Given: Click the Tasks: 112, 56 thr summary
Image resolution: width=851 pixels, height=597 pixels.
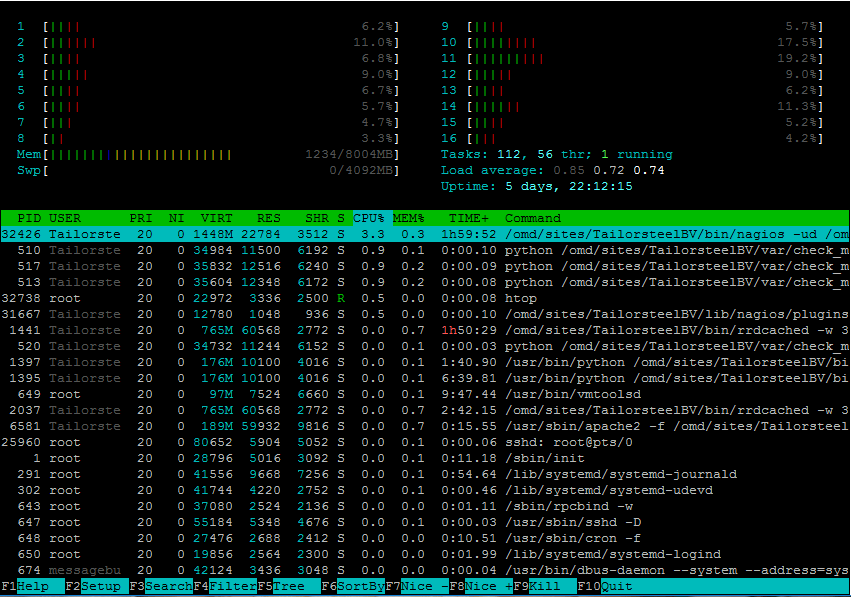Looking at the screenshot, I should 557,155.
